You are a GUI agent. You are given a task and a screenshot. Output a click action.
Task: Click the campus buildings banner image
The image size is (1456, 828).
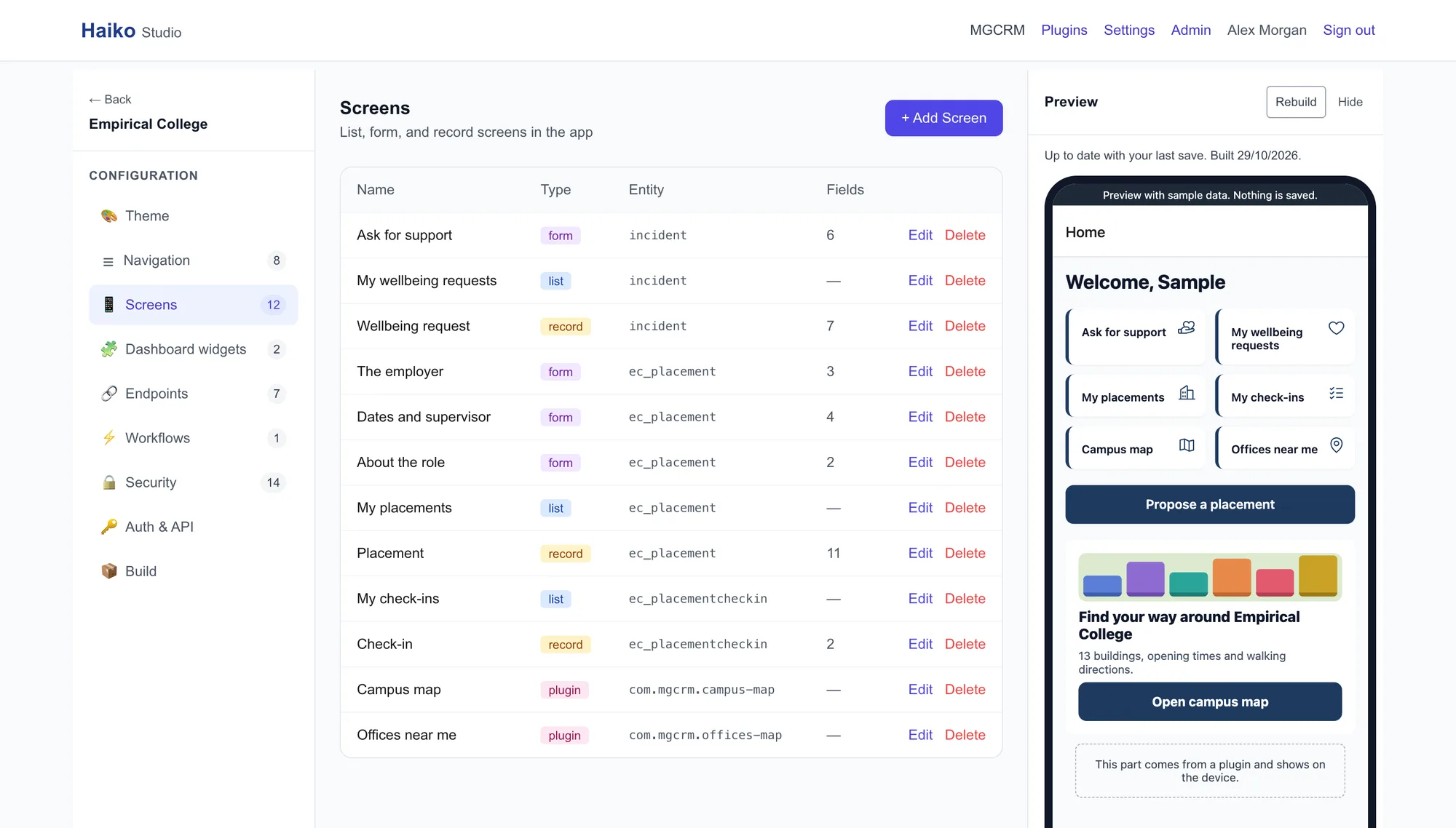(x=1209, y=577)
